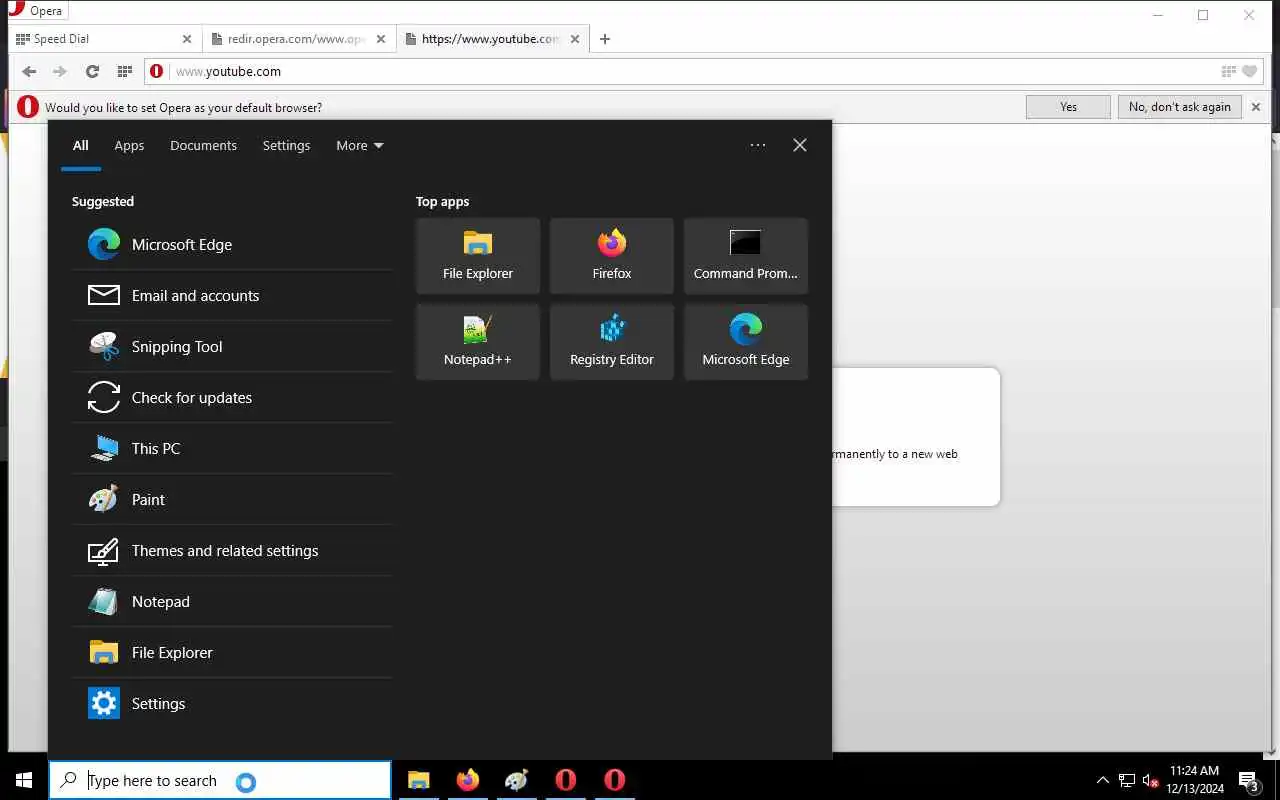This screenshot has width=1280, height=800.
Task: Close the Windows search panel
Action: 800,145
